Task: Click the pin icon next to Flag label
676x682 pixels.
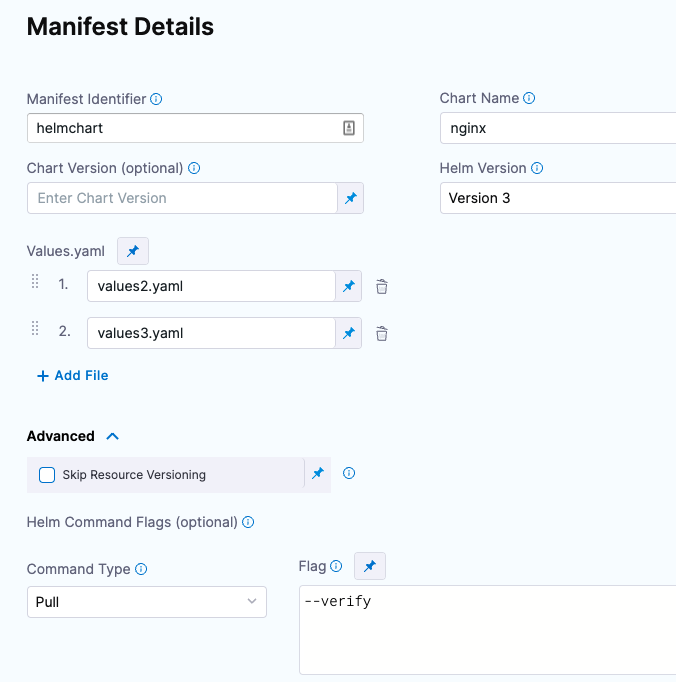Action: point(369,566)
